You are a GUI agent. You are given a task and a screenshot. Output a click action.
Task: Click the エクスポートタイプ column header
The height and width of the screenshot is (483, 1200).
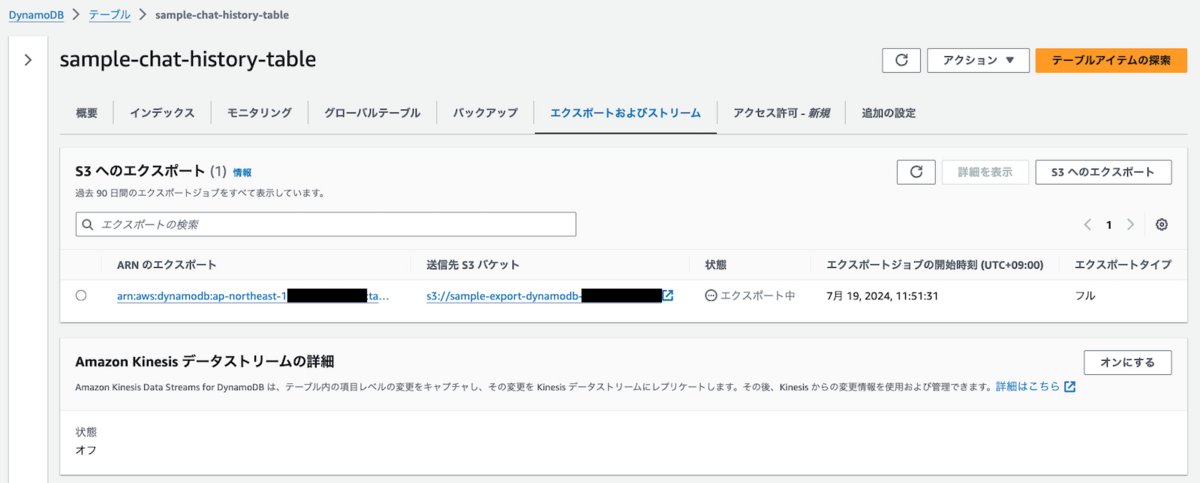(1123, 265)
